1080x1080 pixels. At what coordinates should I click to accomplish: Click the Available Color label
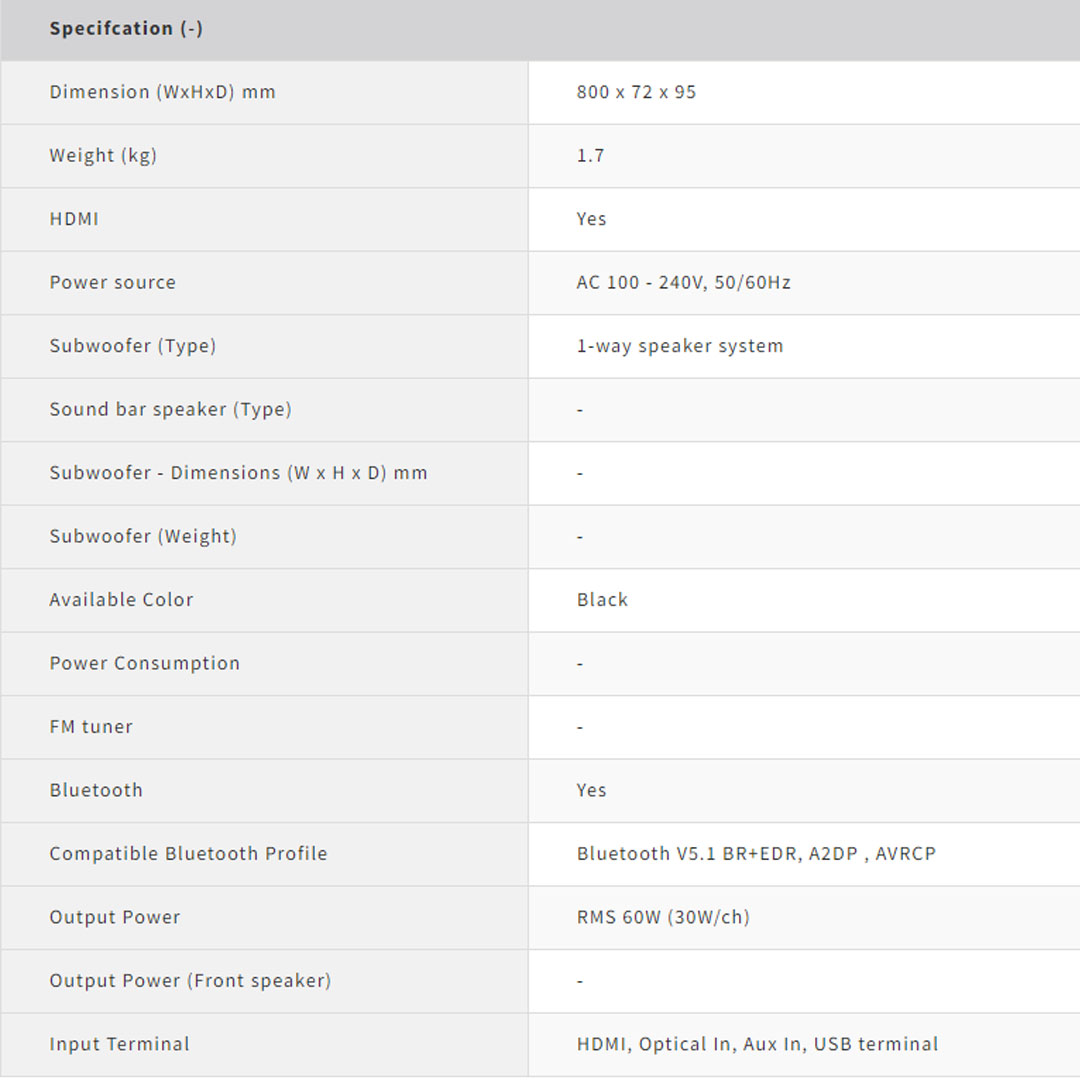point(121,600)
